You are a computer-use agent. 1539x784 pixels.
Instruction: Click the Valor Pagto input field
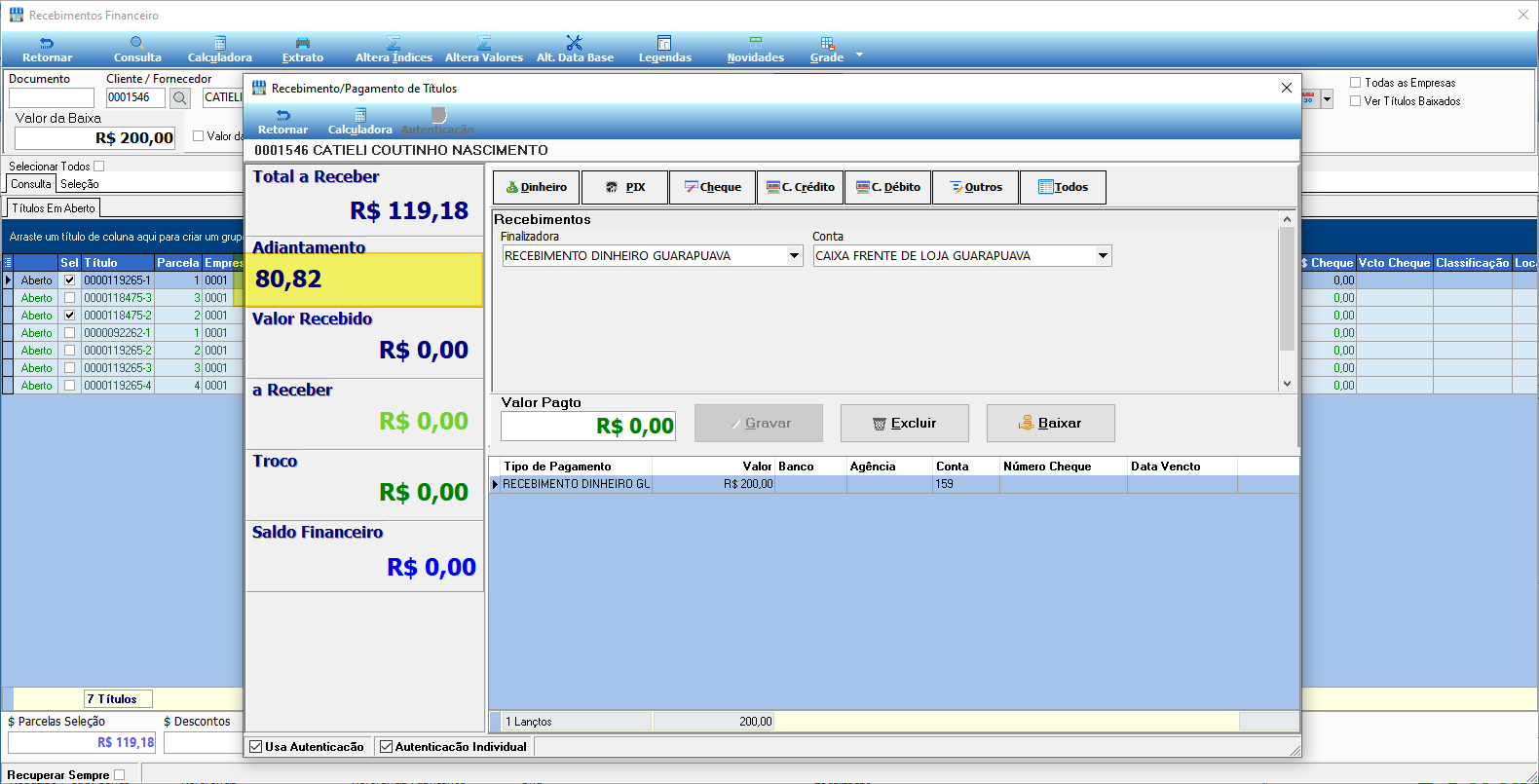point(588,427)
